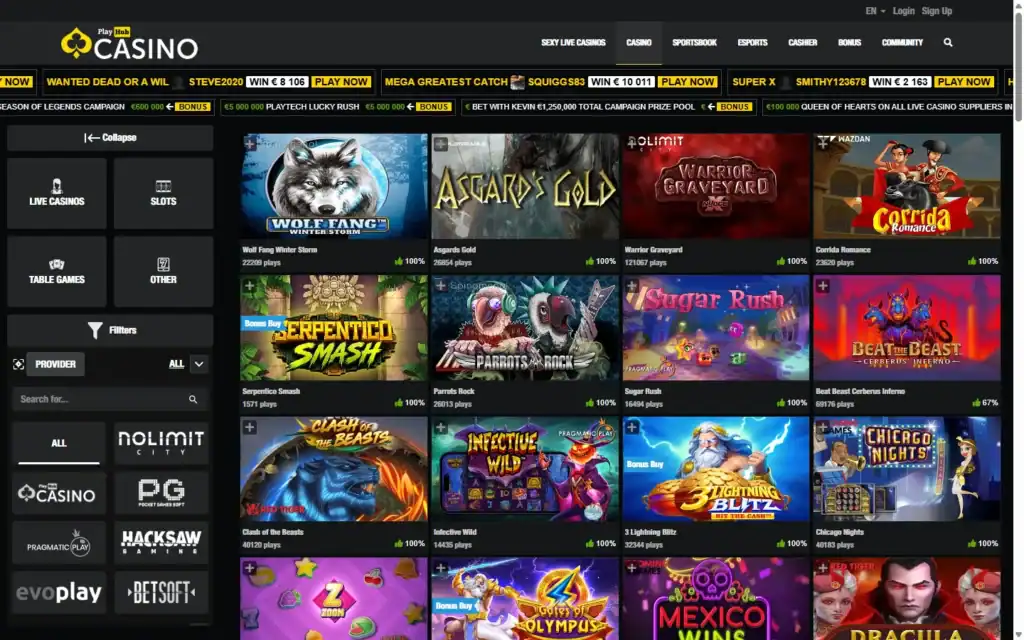Screen dimensions: 1024x640
Task: Add Asgards Gold to favorites plus icon
Action: [x=441, y=143]
